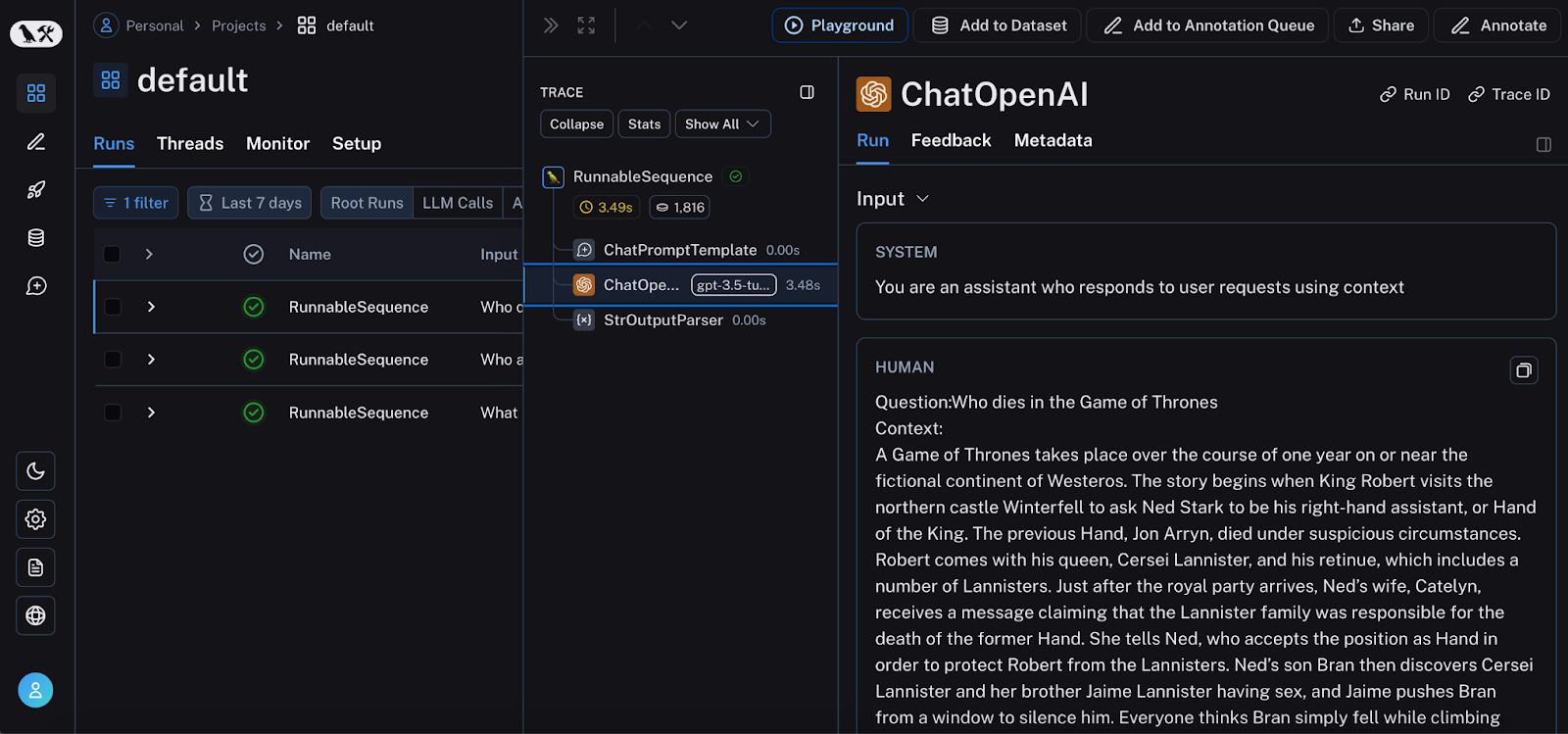Select the Run tab in detail panel
1568x734 pixels.
click(873, 141)
